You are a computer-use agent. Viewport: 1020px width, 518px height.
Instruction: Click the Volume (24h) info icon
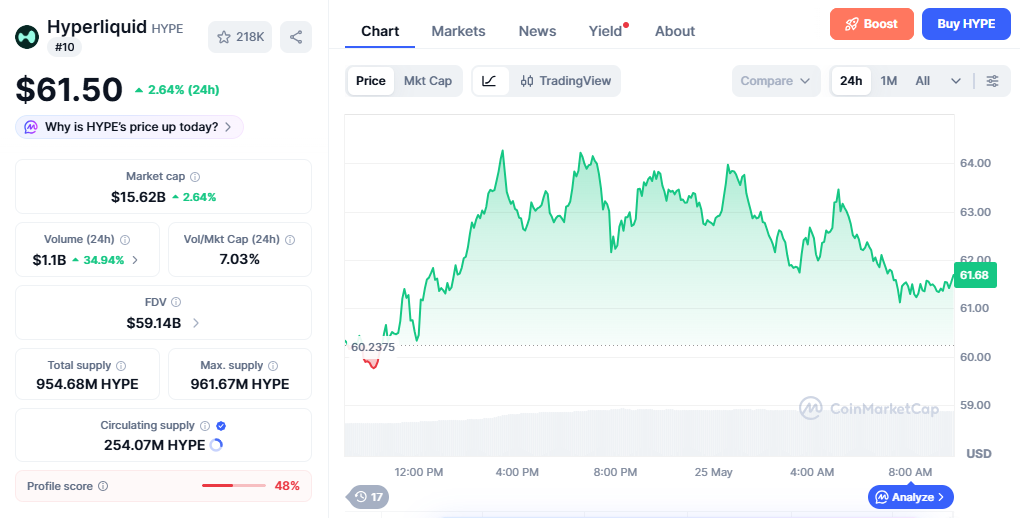(x=125, y=239)
